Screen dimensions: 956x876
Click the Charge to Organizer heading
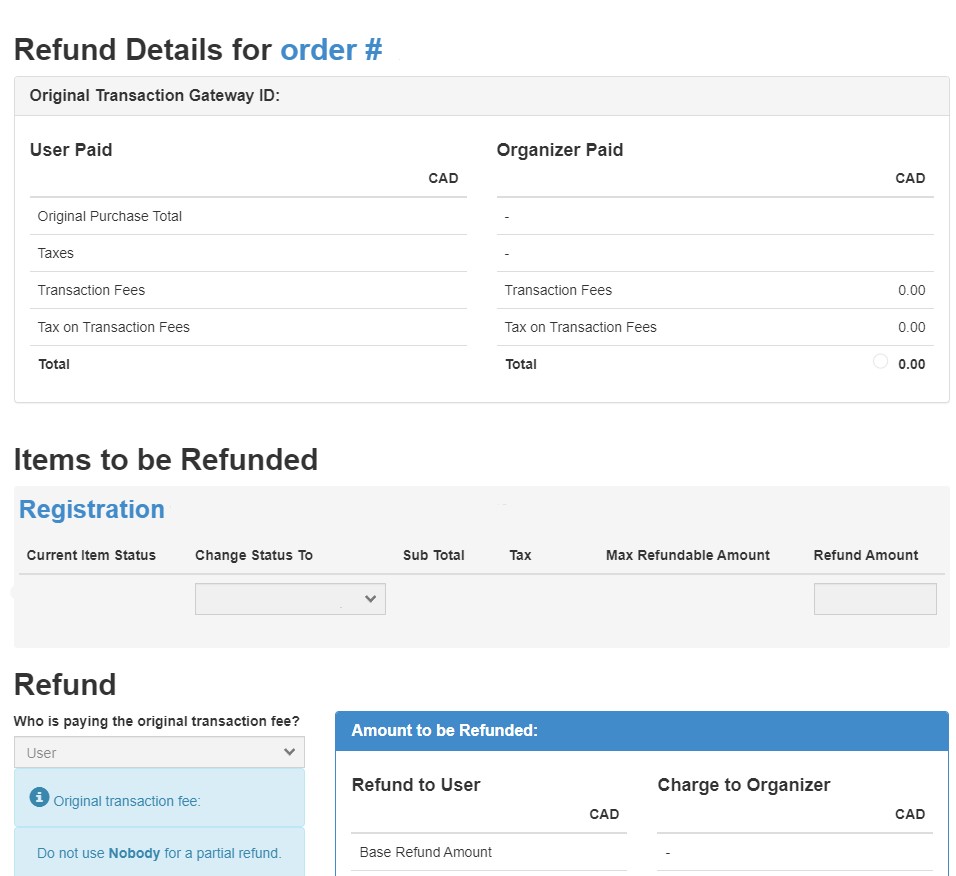tap(744, 785)
